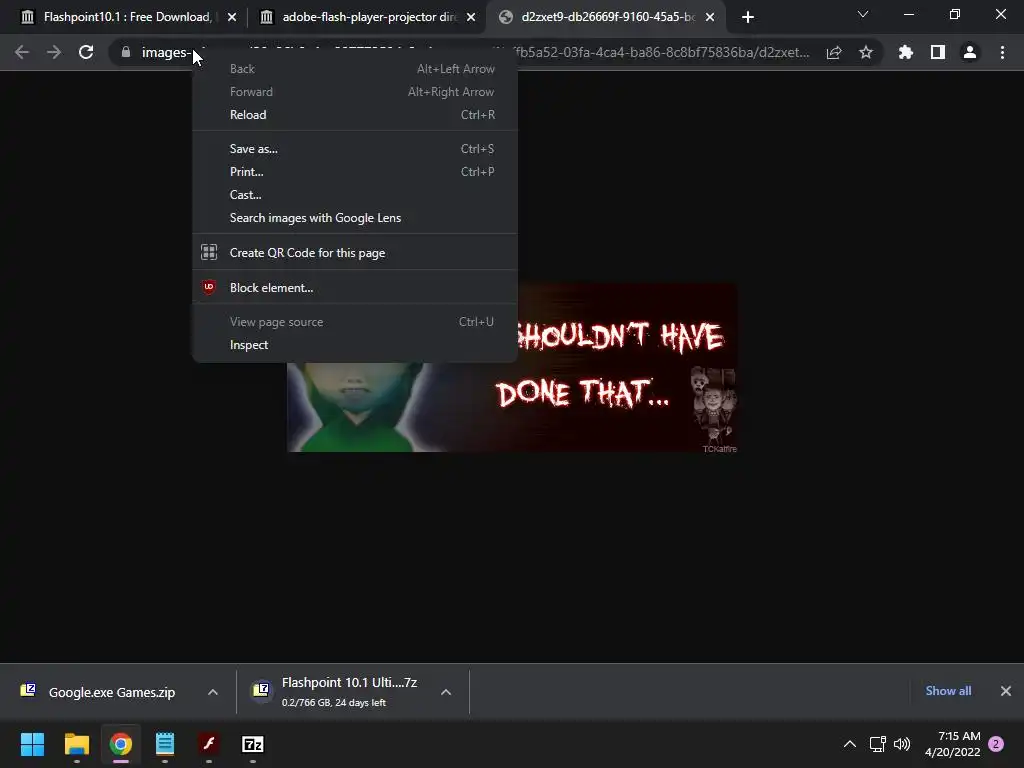Reload the page using toolbar reload icon
The width and height of the screenshot is (1024, 768).
pos(86,52)
